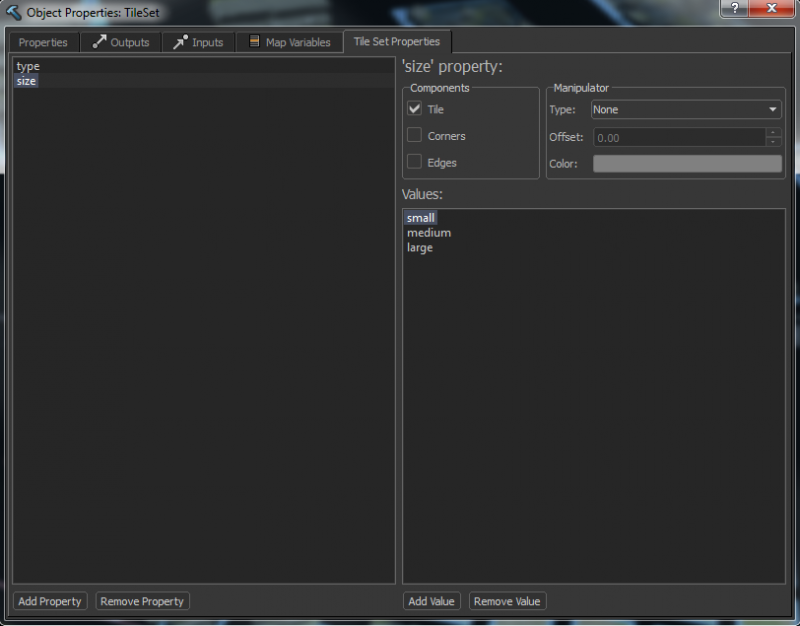
Task: Click the help question mark icon
Action: tap(732, 9)
